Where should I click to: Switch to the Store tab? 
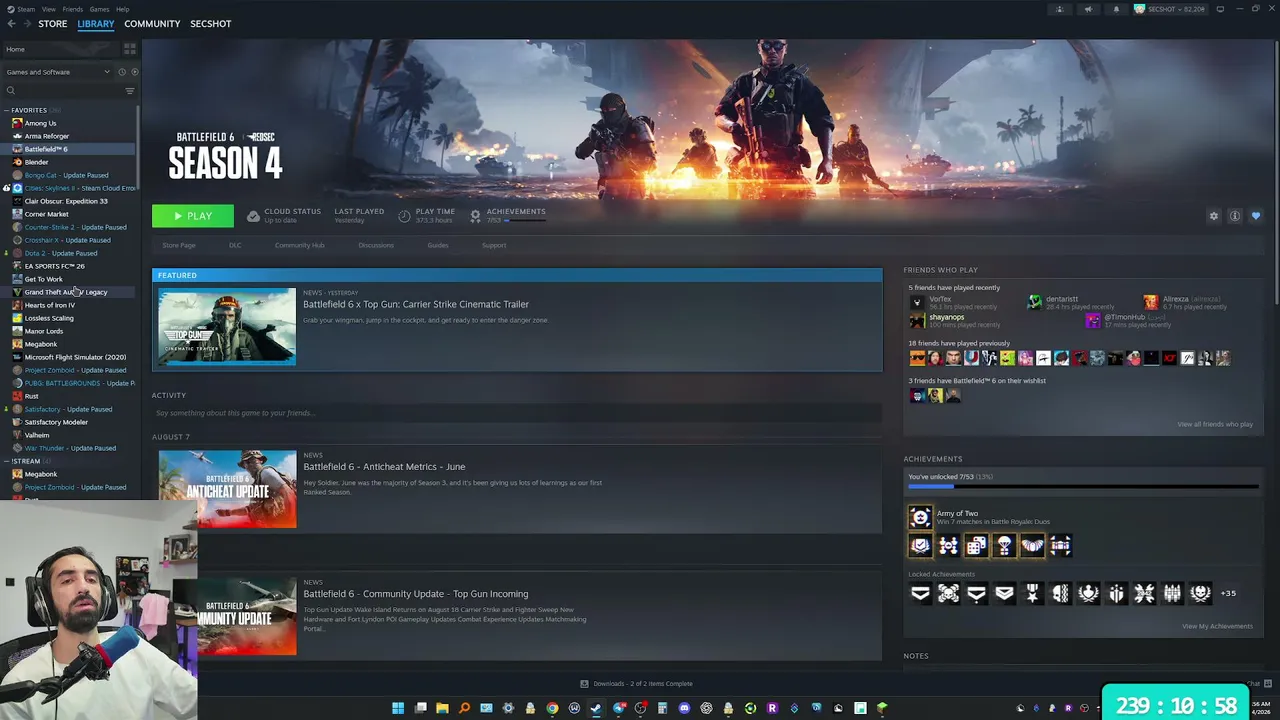53,24
